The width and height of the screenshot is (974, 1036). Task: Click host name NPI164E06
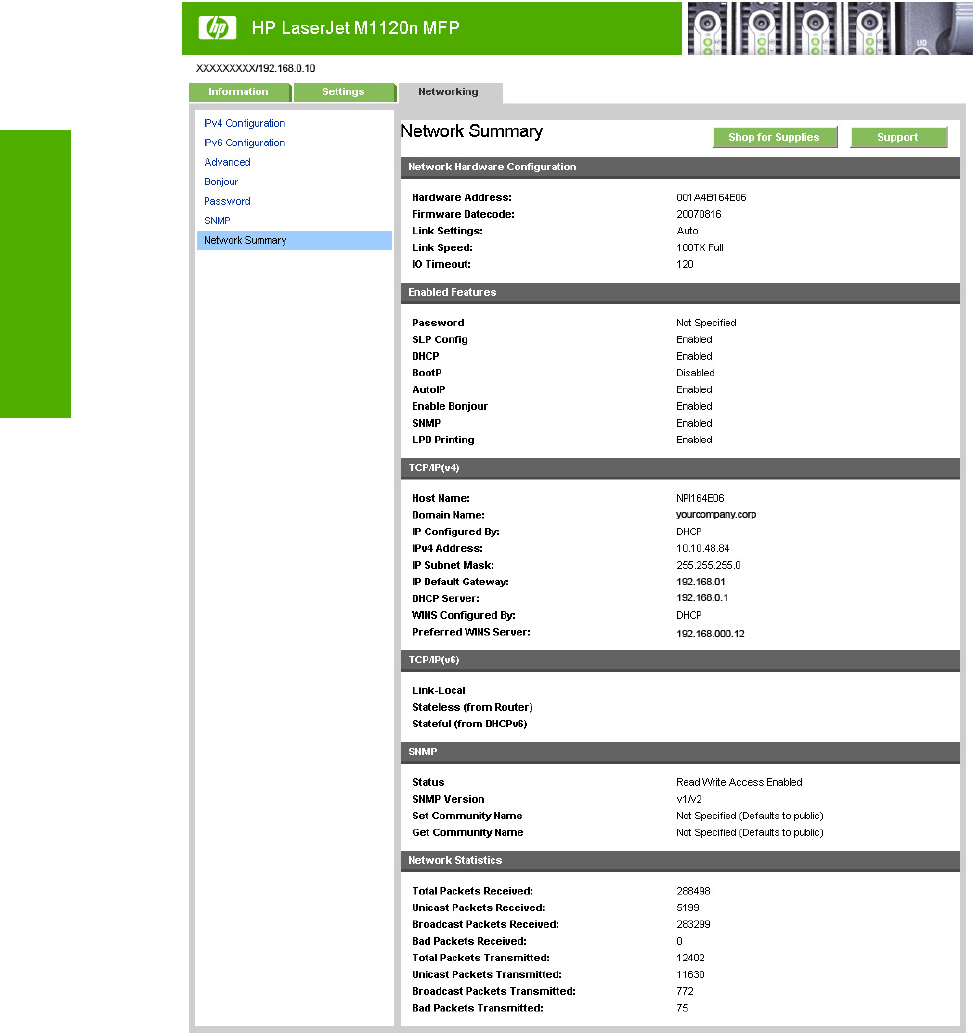700,498
